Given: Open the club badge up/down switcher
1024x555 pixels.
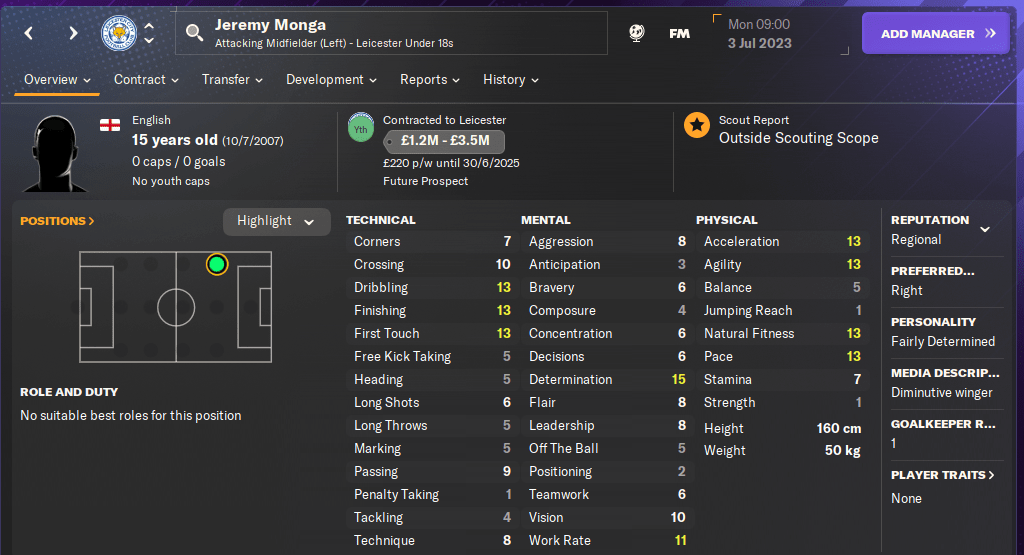Looking at the screenshot, I should click(149, 33).
